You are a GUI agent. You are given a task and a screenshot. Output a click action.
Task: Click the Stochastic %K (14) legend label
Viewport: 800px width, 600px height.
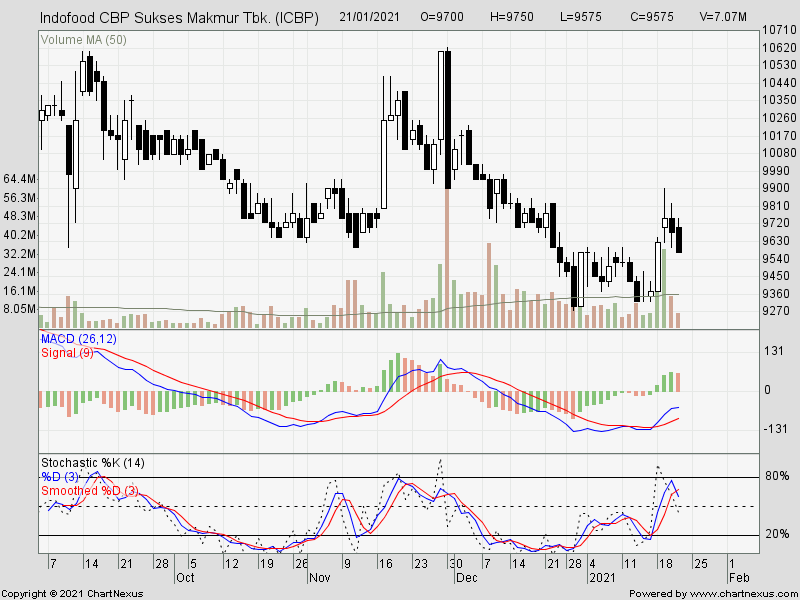point(93,463)
